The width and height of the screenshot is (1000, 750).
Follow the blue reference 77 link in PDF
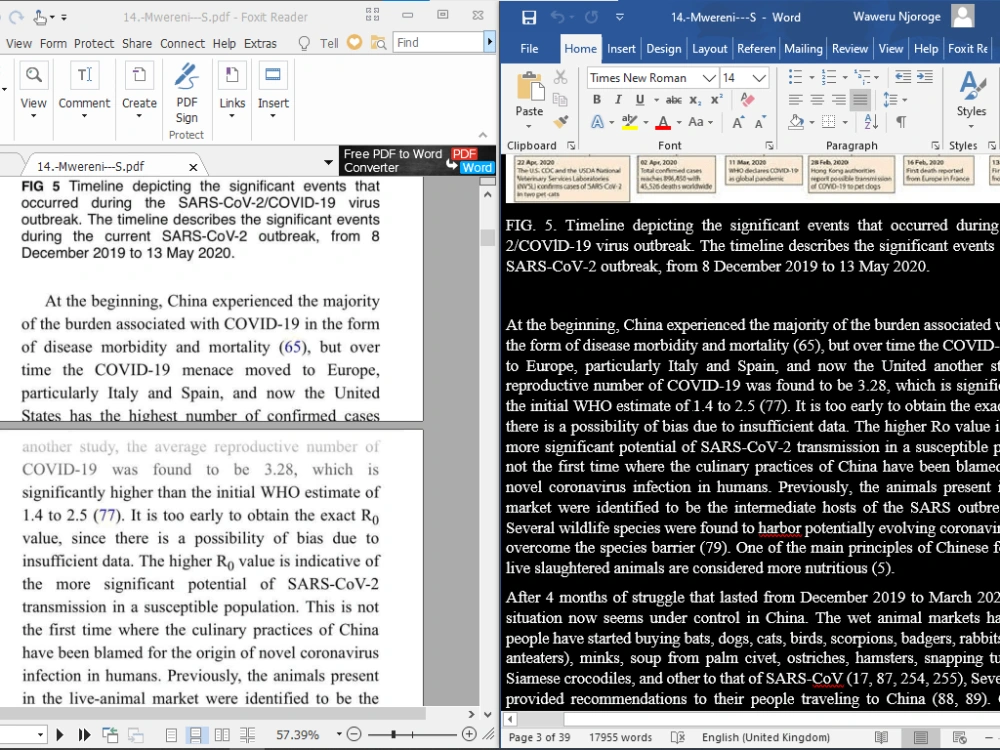pyautogui.click(x=107, y=515)
